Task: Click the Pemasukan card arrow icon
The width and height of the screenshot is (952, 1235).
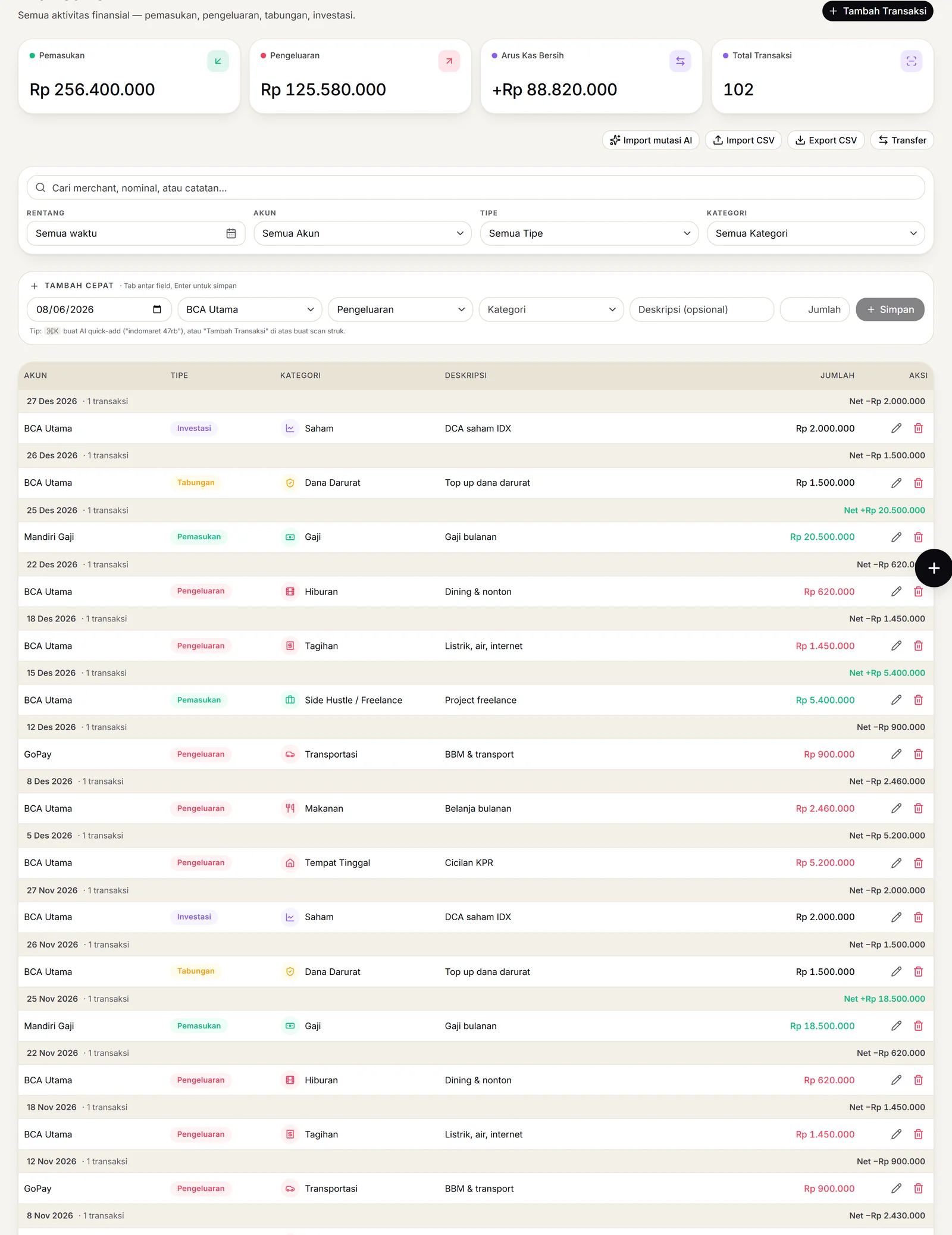Action: 218,61
